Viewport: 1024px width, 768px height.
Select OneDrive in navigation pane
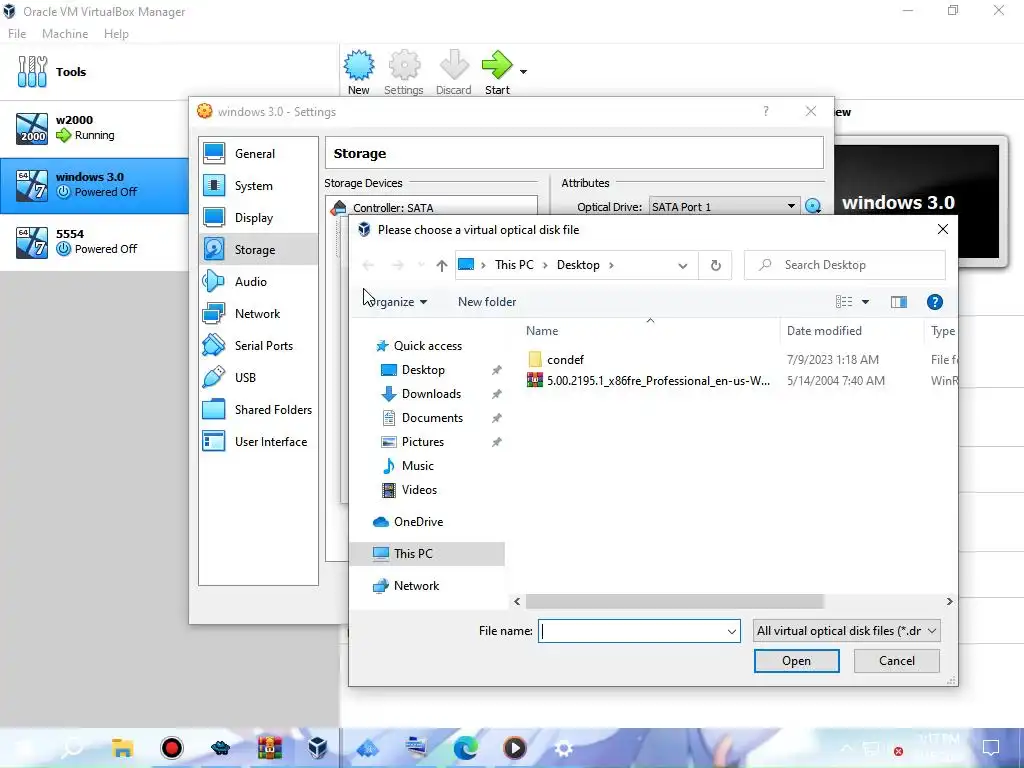coord(418,522)
